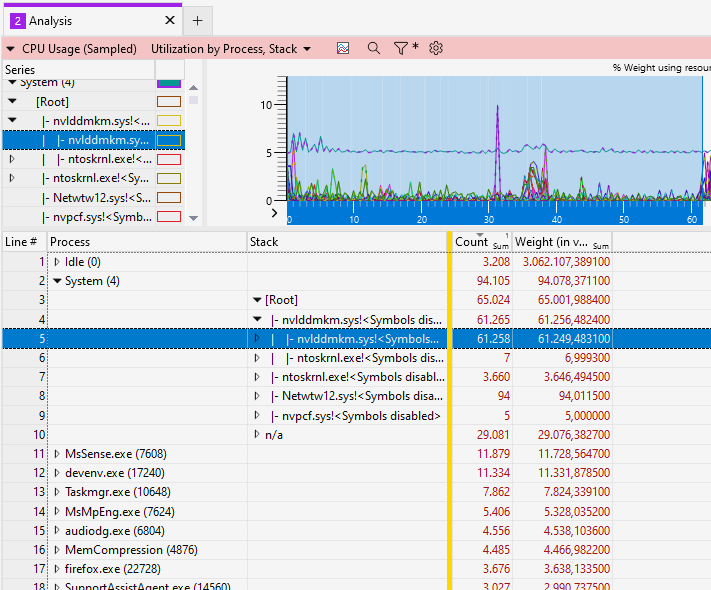Image resolution: width=711 pixels, height=590 pixels.
Task: Expand the n/a stack row
Action: pyautogui.click(x=257, y=434)
